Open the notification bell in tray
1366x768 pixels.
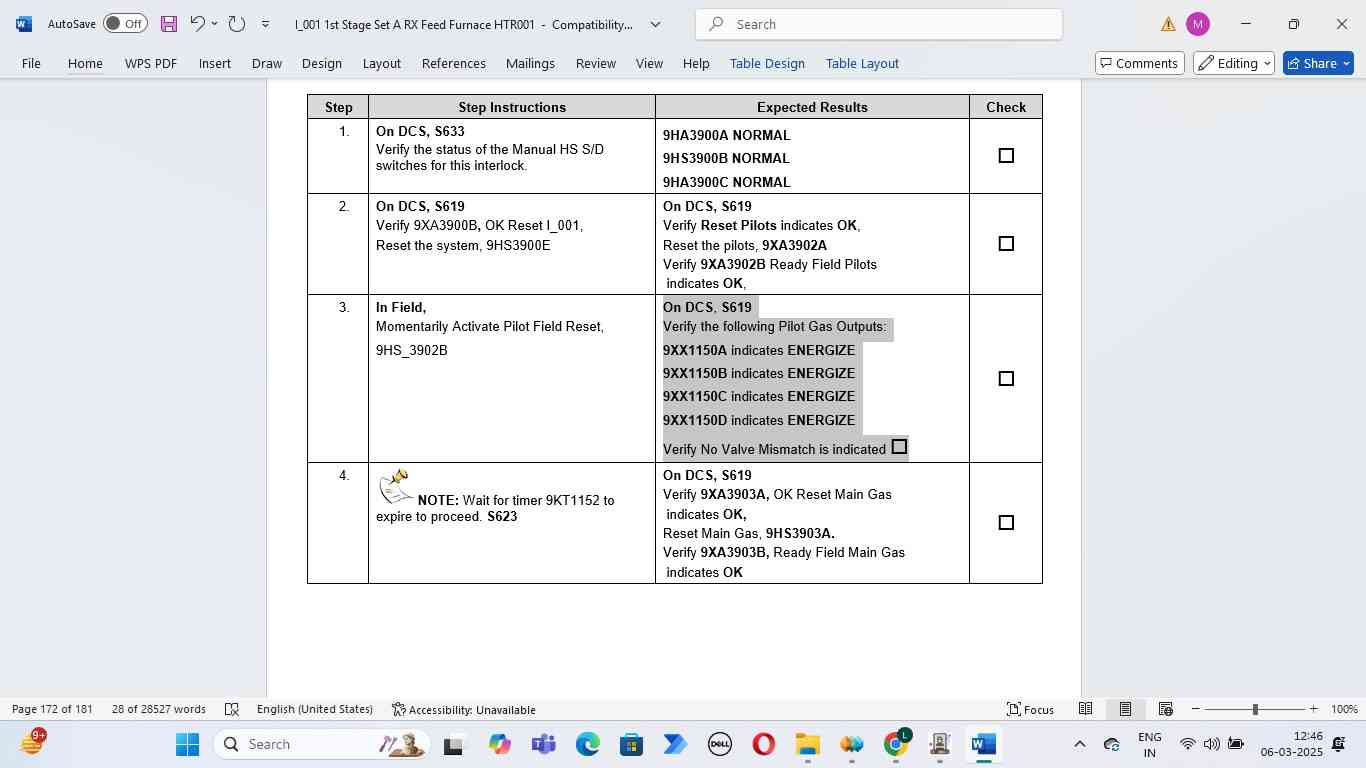(x=1340, y=744)
